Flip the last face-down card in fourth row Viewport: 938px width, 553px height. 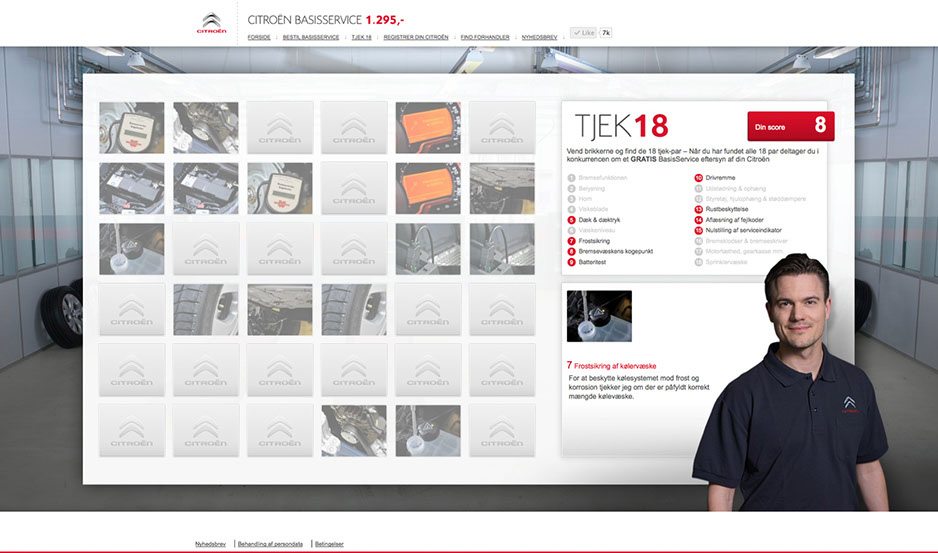[x=502, y=309]
